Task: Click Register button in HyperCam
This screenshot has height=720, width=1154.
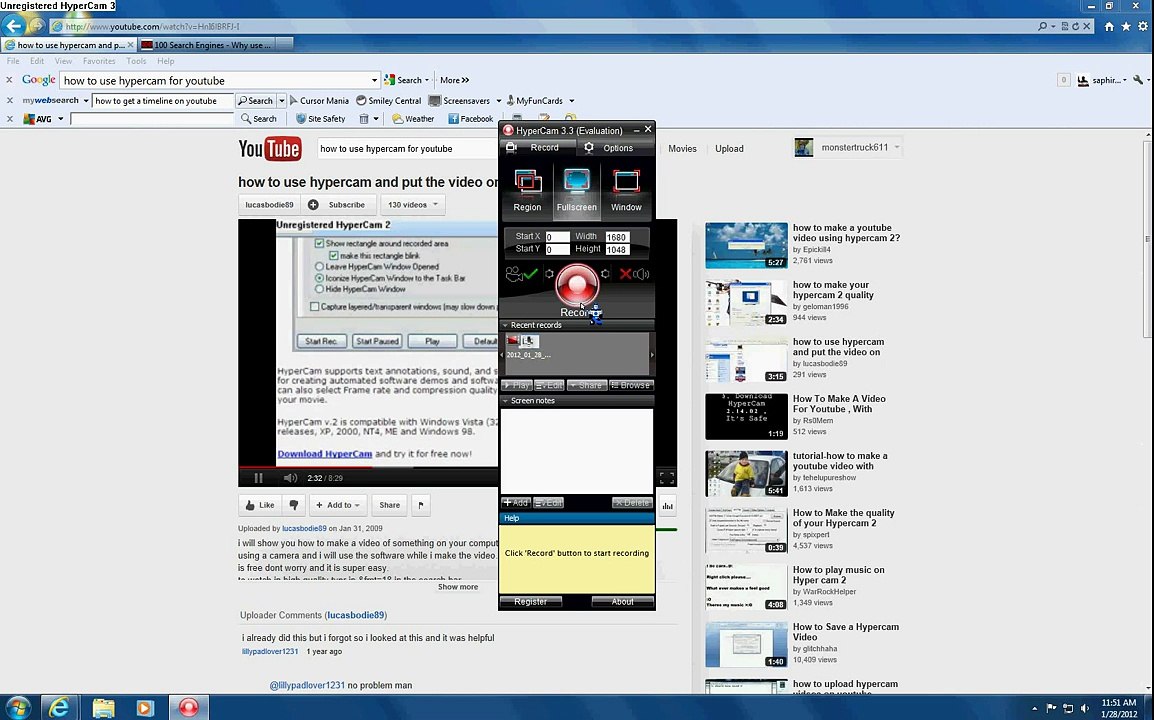Action: pyautogui.click(x=531, y=601)
